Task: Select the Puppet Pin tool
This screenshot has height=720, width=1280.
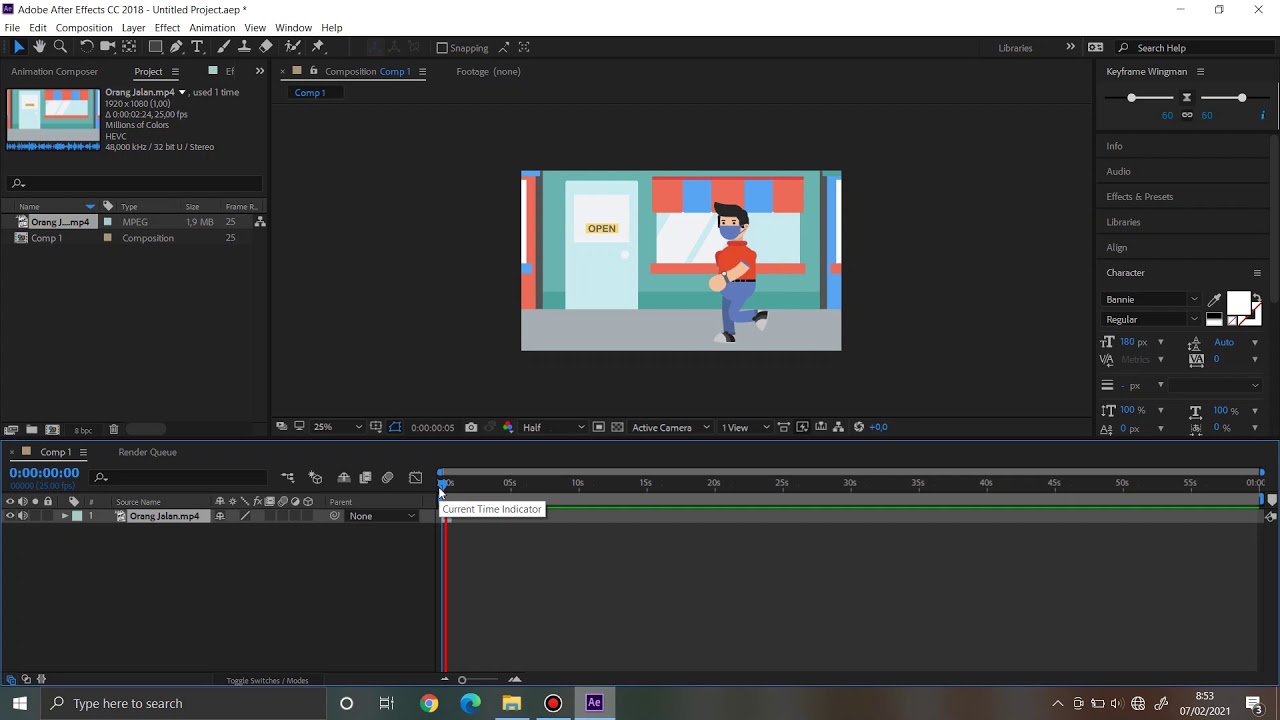Action: (318, 47)
